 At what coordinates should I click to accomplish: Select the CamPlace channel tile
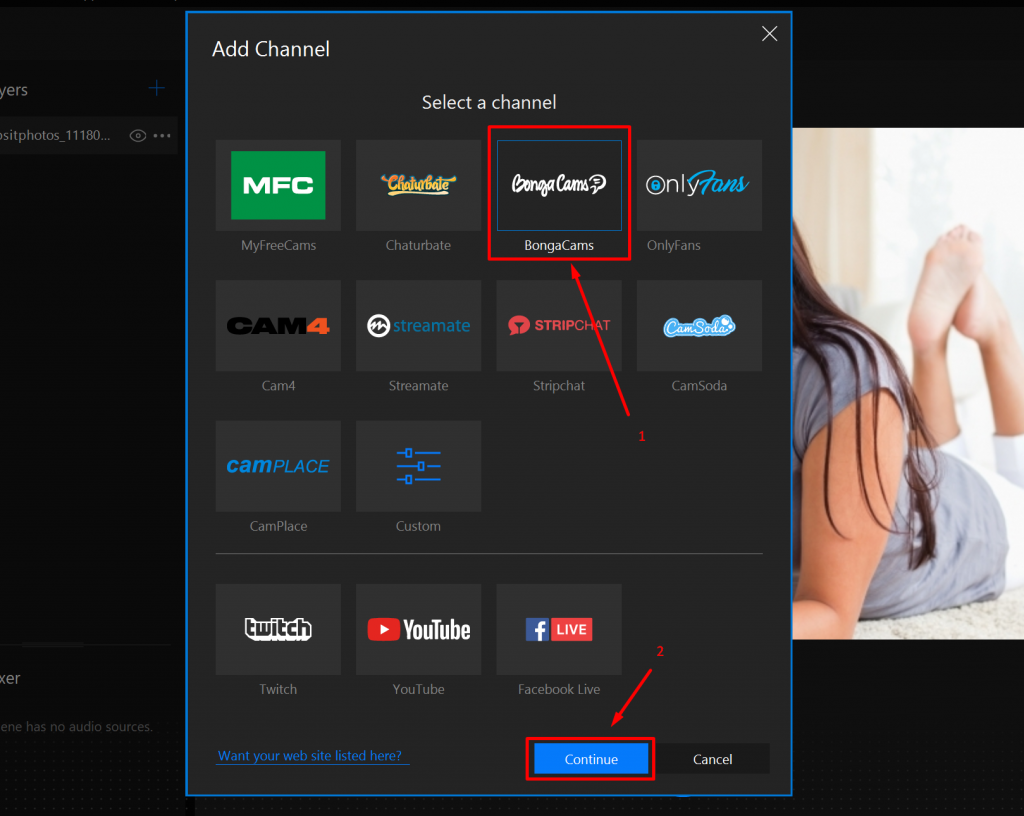click(278, 466)
